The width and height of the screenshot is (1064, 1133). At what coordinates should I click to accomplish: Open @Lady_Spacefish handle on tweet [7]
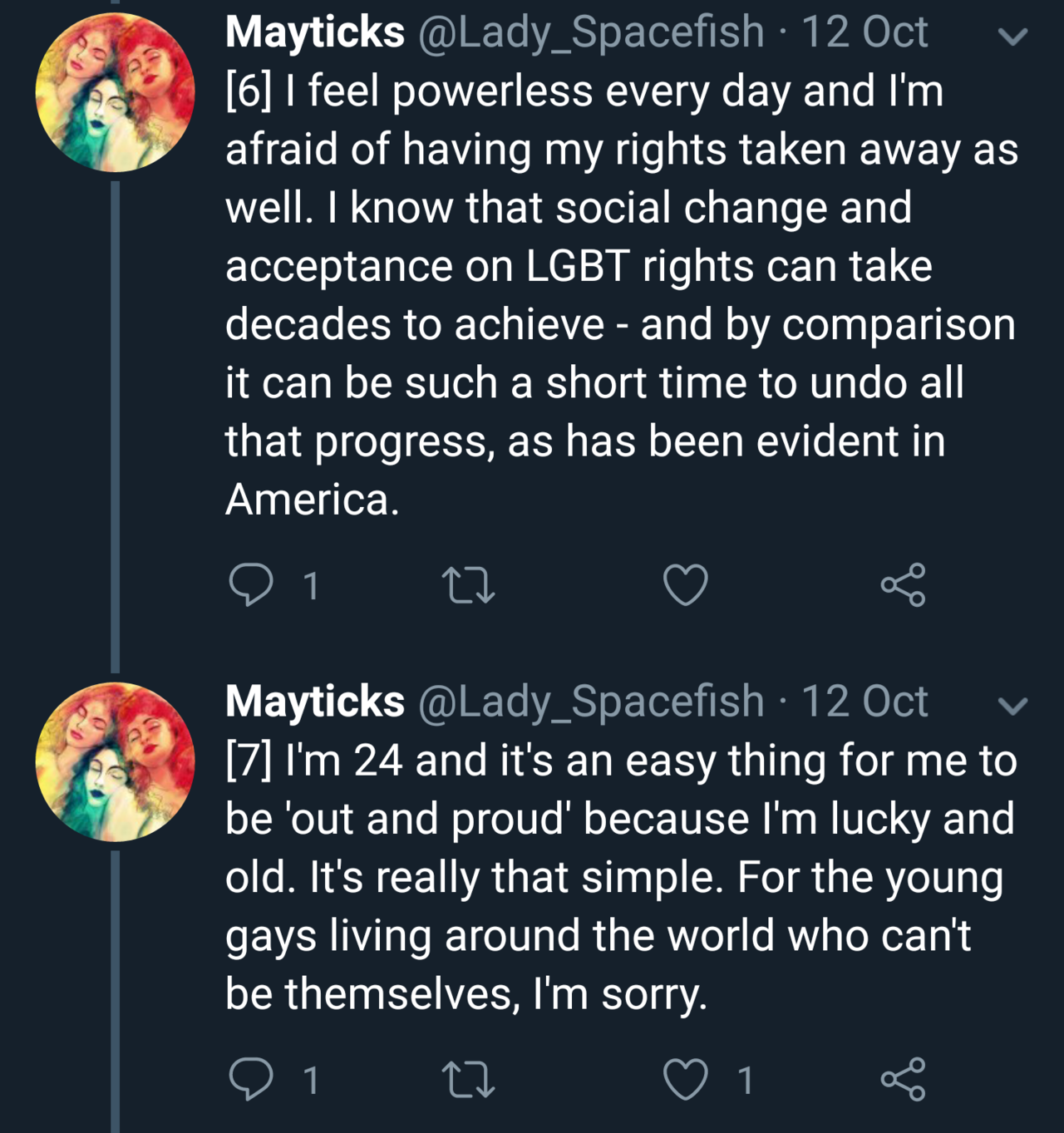click(x=590, y=702)
